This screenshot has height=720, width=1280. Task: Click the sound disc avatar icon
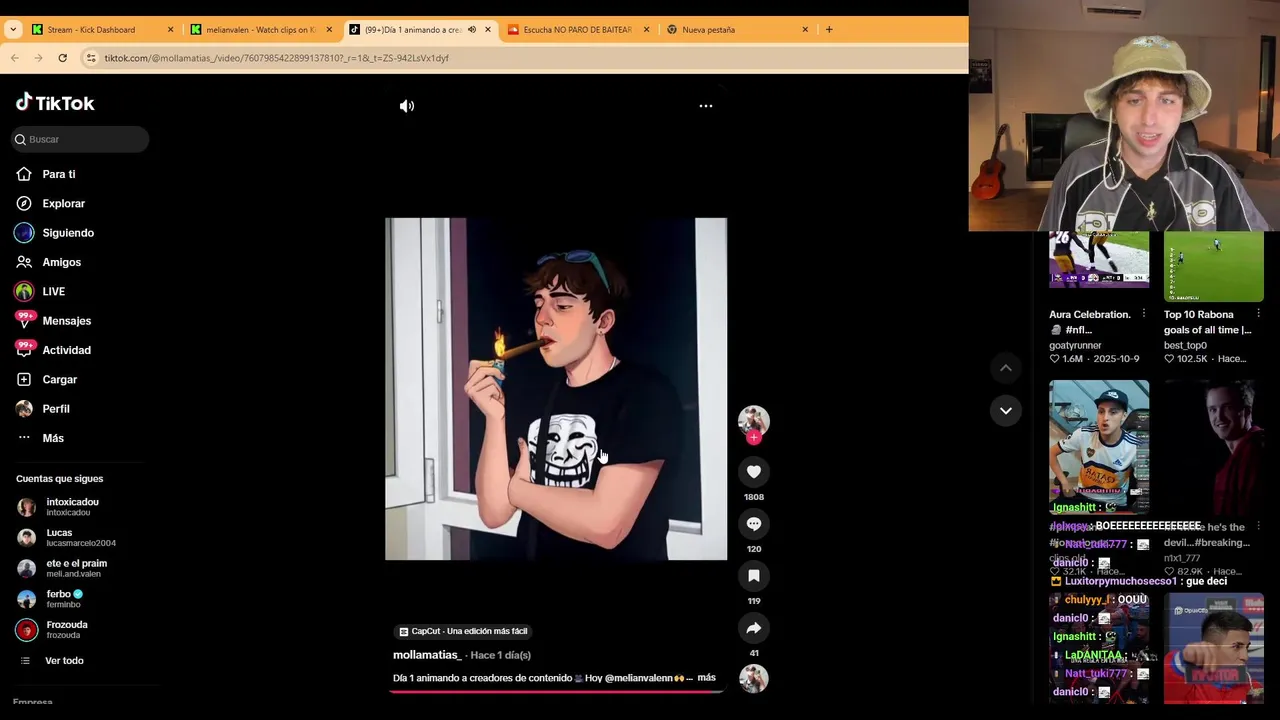(x=754, y=678)
